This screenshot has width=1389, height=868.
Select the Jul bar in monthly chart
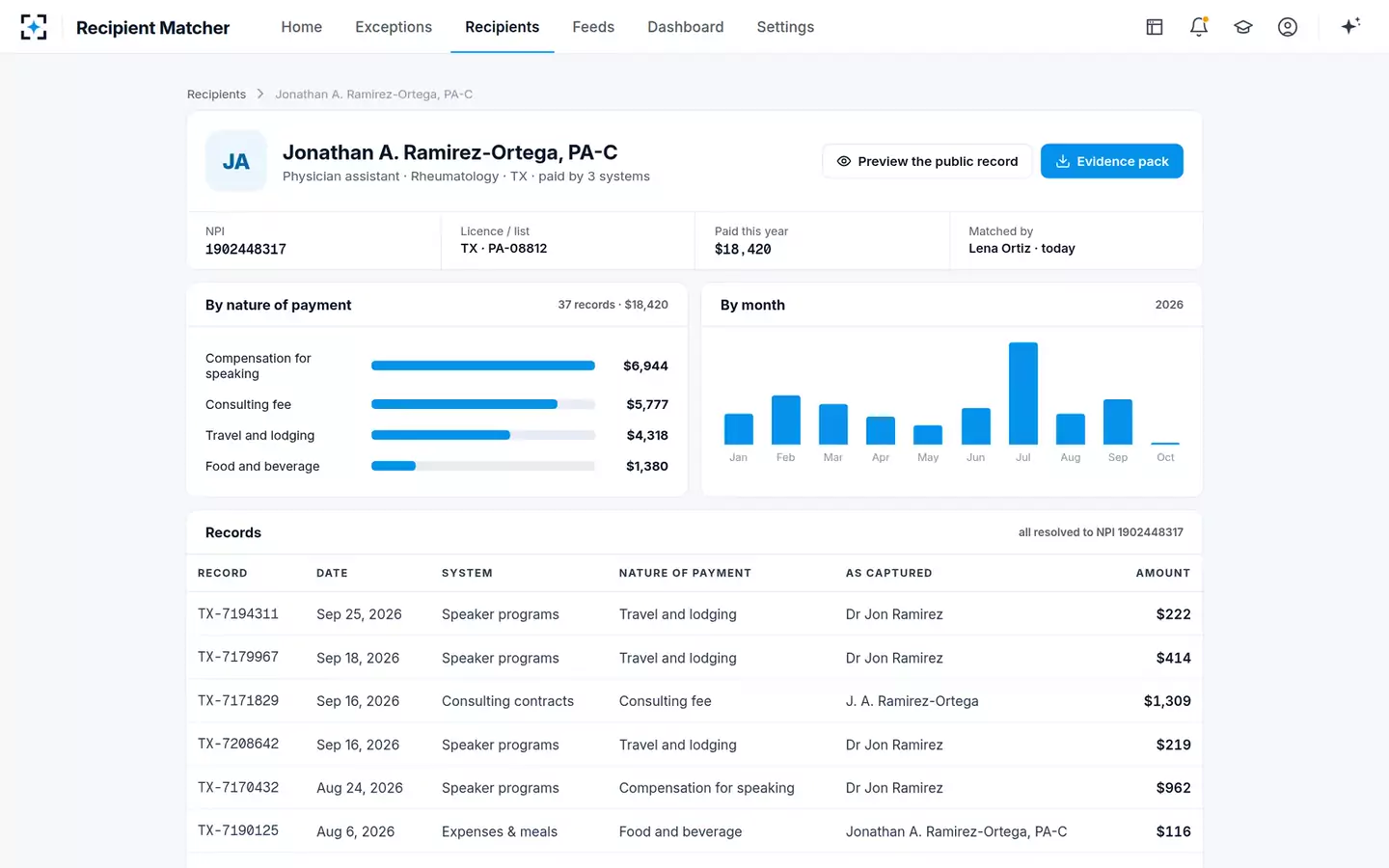[x=1023, y=393]
